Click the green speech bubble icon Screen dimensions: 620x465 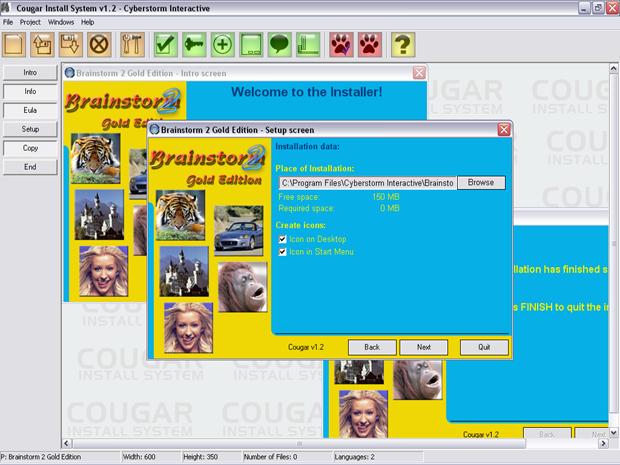280,44
